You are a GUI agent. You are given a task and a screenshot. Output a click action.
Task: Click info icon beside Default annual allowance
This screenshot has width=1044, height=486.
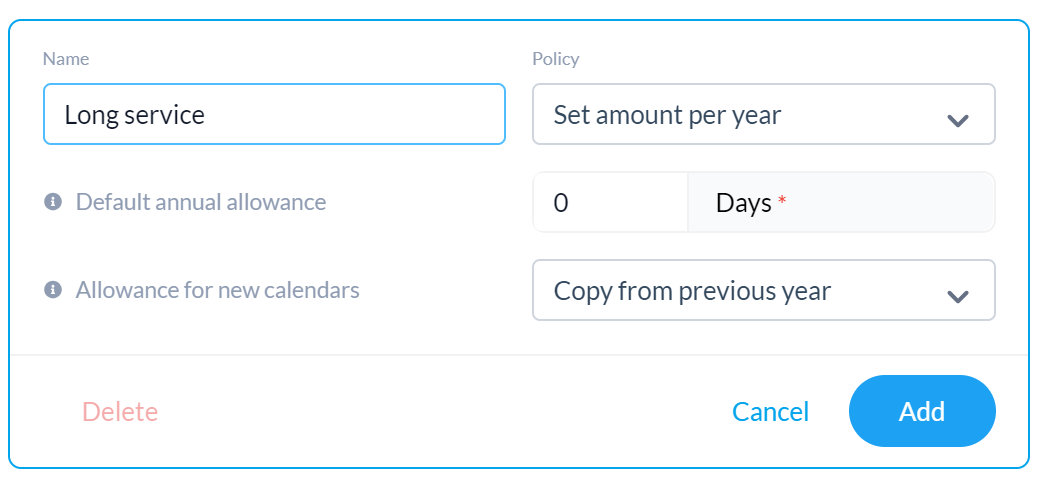53,202
